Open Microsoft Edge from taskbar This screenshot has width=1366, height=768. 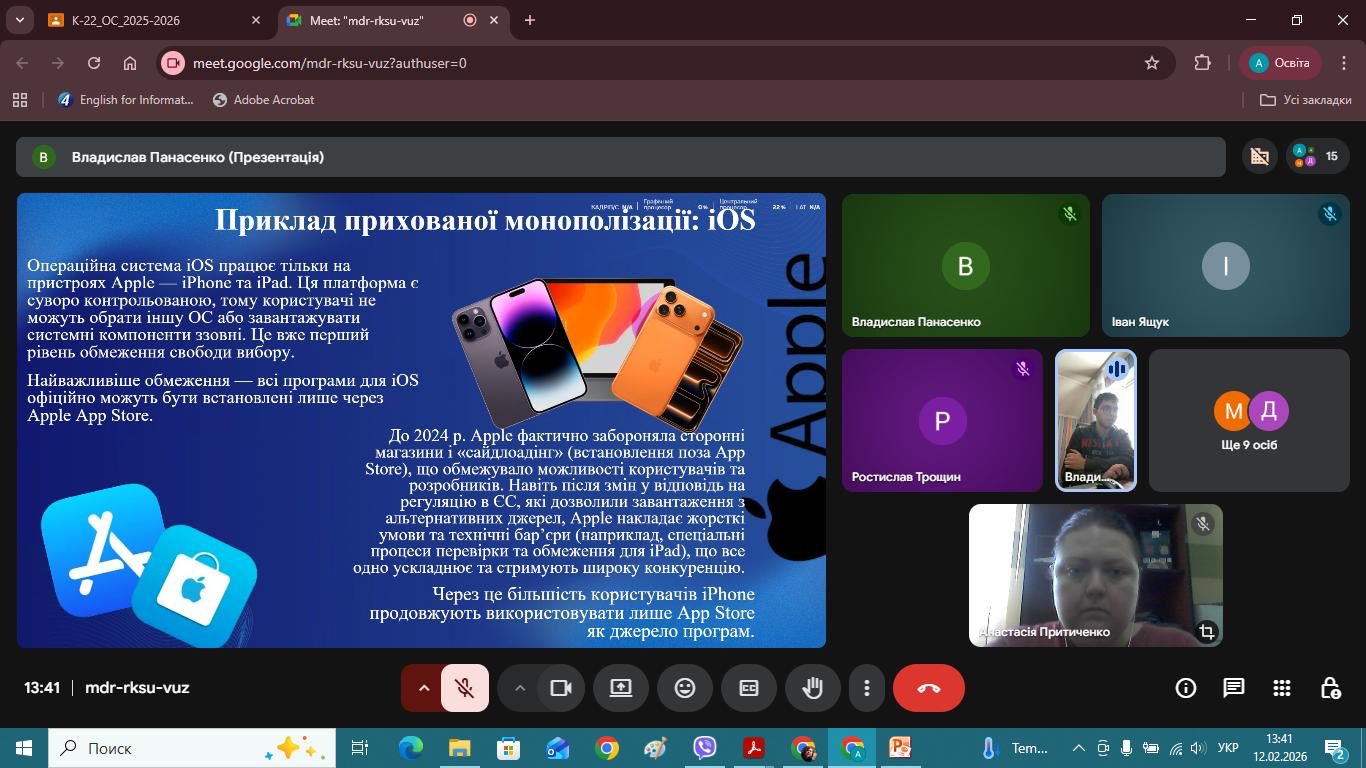click(x=411, y=748)
